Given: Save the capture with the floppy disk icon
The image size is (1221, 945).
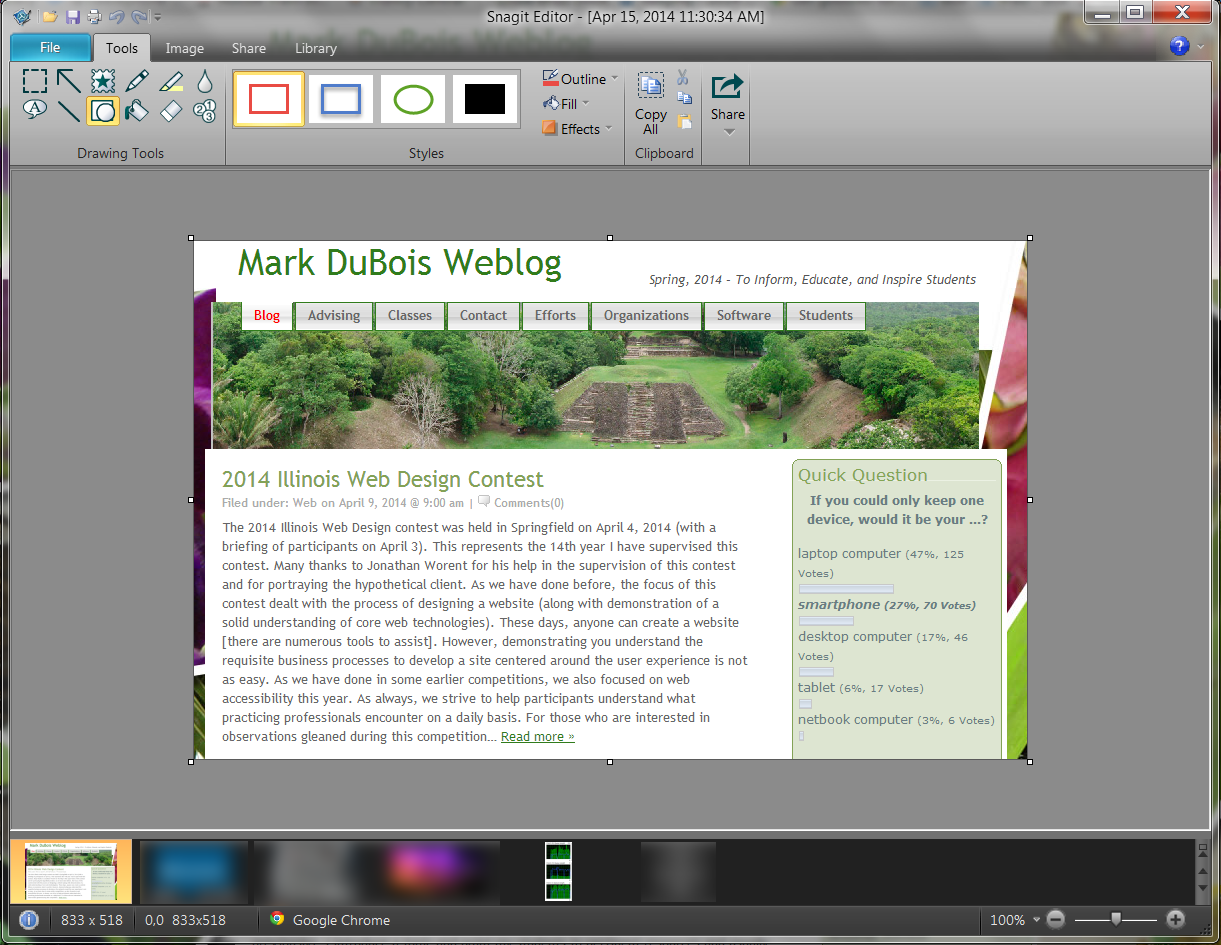Looking at the screenshot, I should [72, 16].
